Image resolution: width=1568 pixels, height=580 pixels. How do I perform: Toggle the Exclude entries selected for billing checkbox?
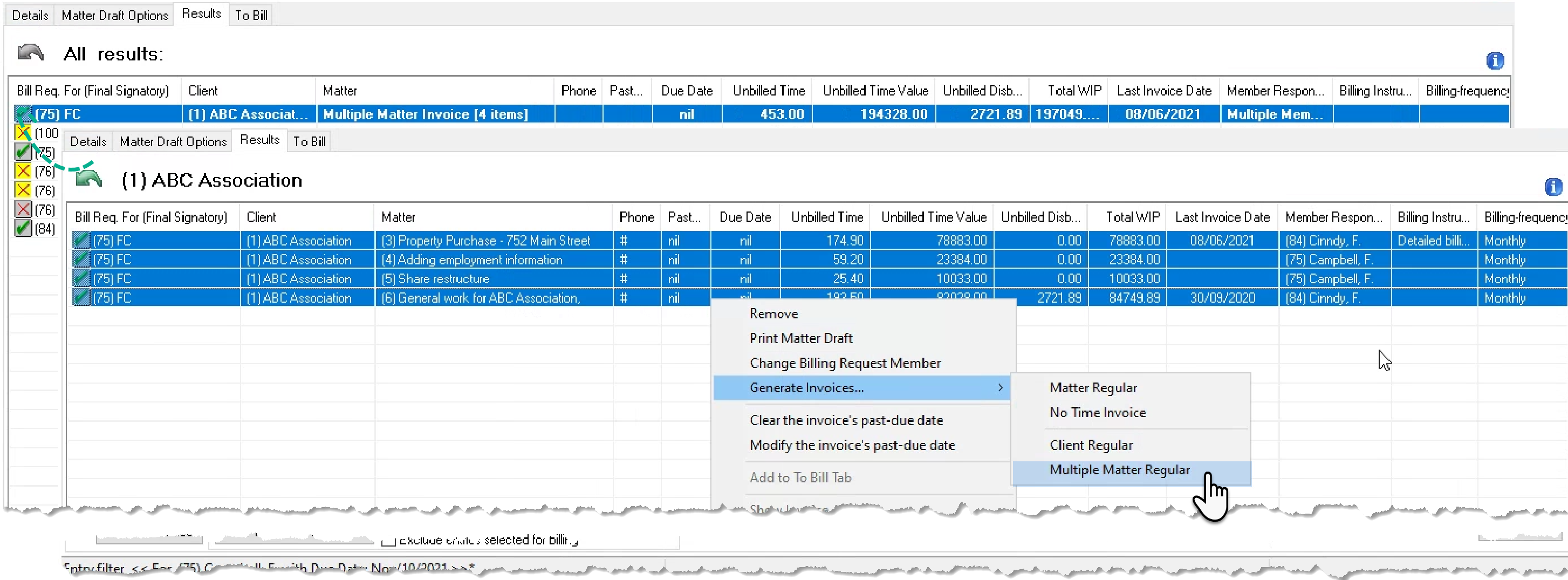388,541
